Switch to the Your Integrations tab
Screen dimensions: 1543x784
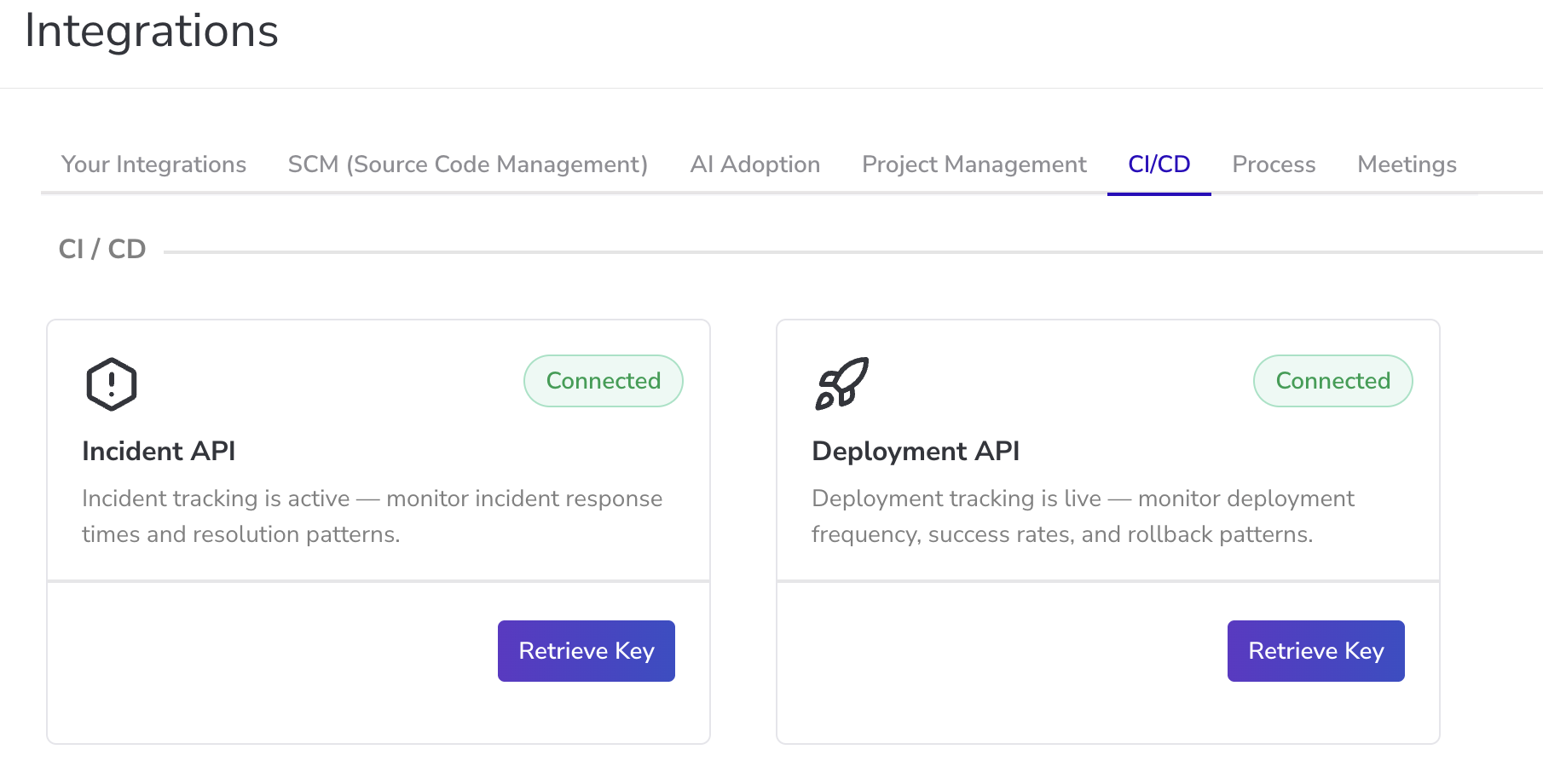tap(153, 164)
